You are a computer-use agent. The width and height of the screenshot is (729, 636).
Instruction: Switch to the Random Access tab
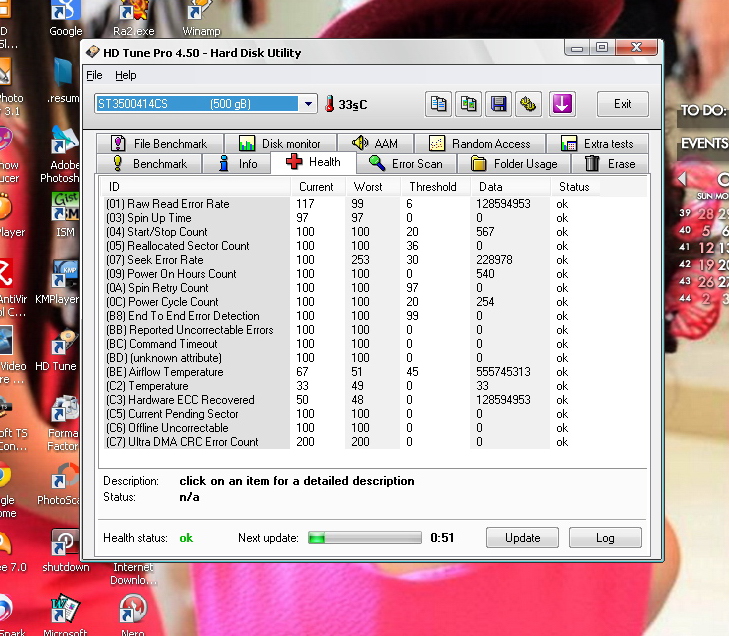point(480,144)
